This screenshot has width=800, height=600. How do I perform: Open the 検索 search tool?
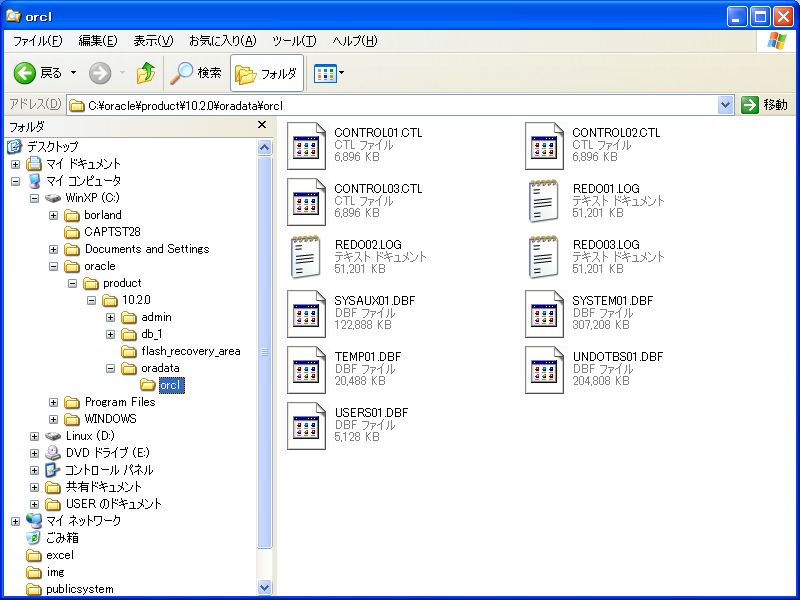coord(196,73)
